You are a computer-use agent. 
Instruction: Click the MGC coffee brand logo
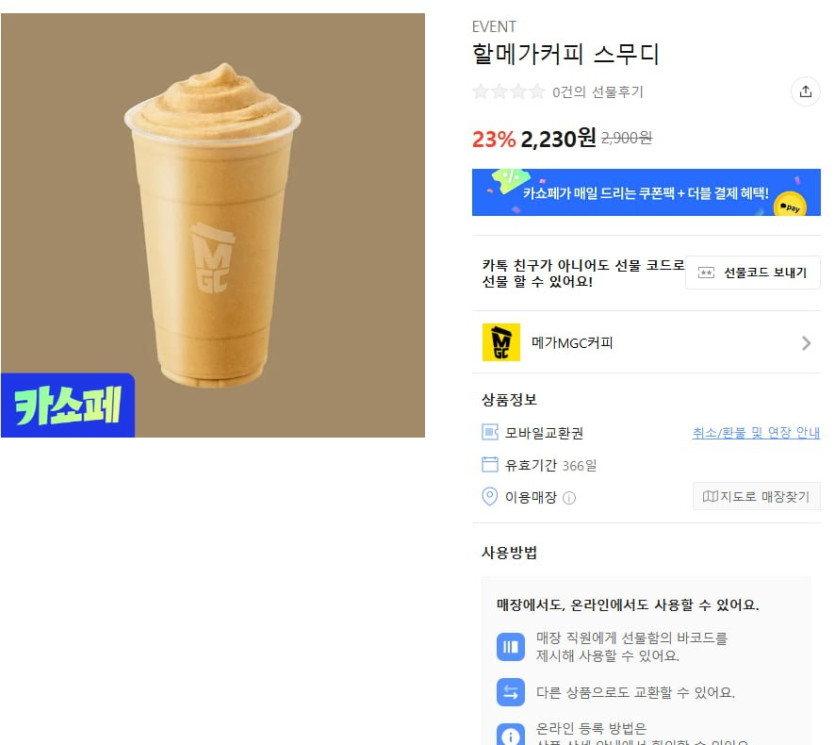coord(501,342)
